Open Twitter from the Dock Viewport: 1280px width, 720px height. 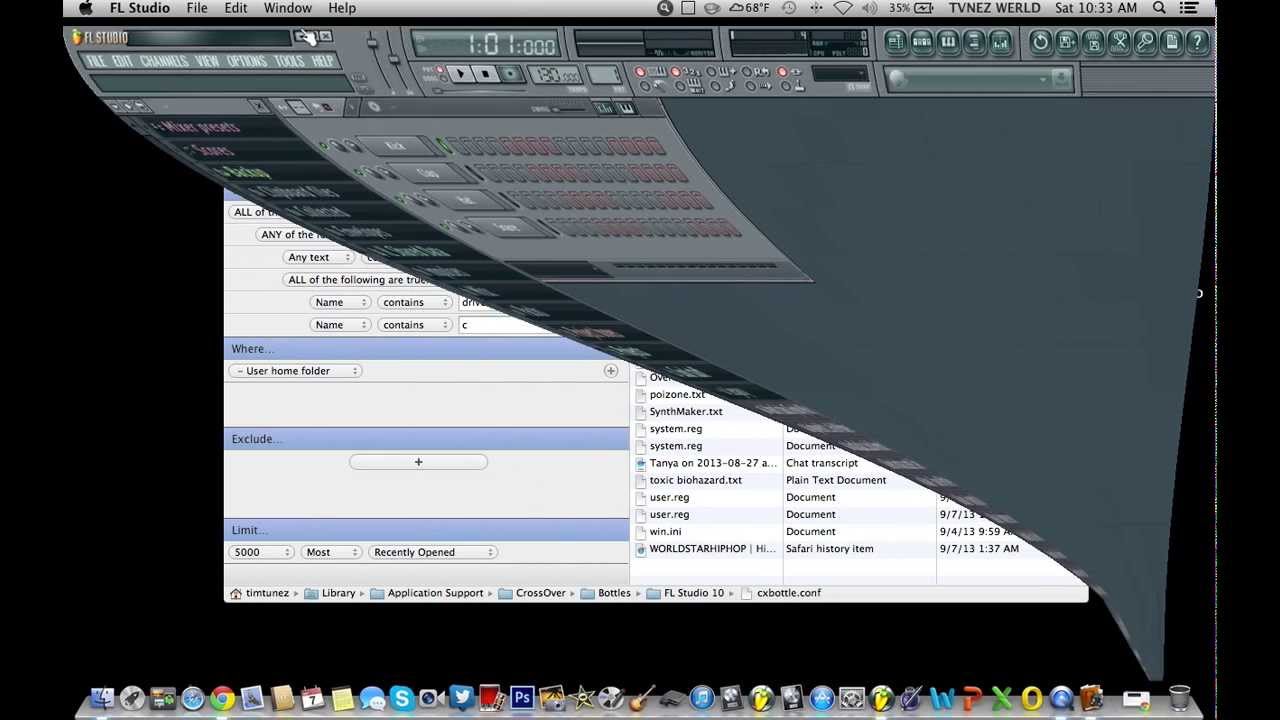coord(461,698)
